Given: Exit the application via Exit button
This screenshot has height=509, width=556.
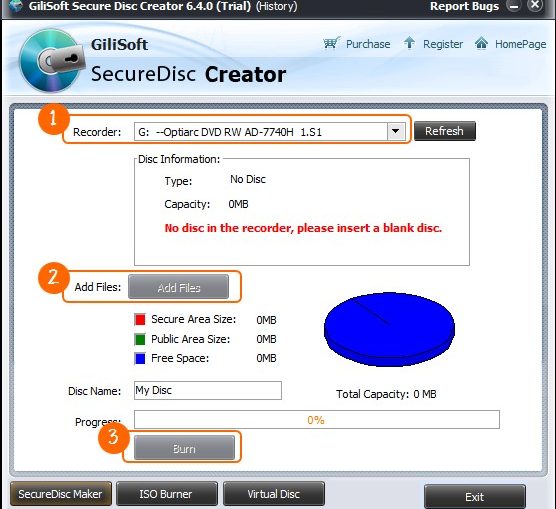Looking at the screenshot, I should coord(475,497).
